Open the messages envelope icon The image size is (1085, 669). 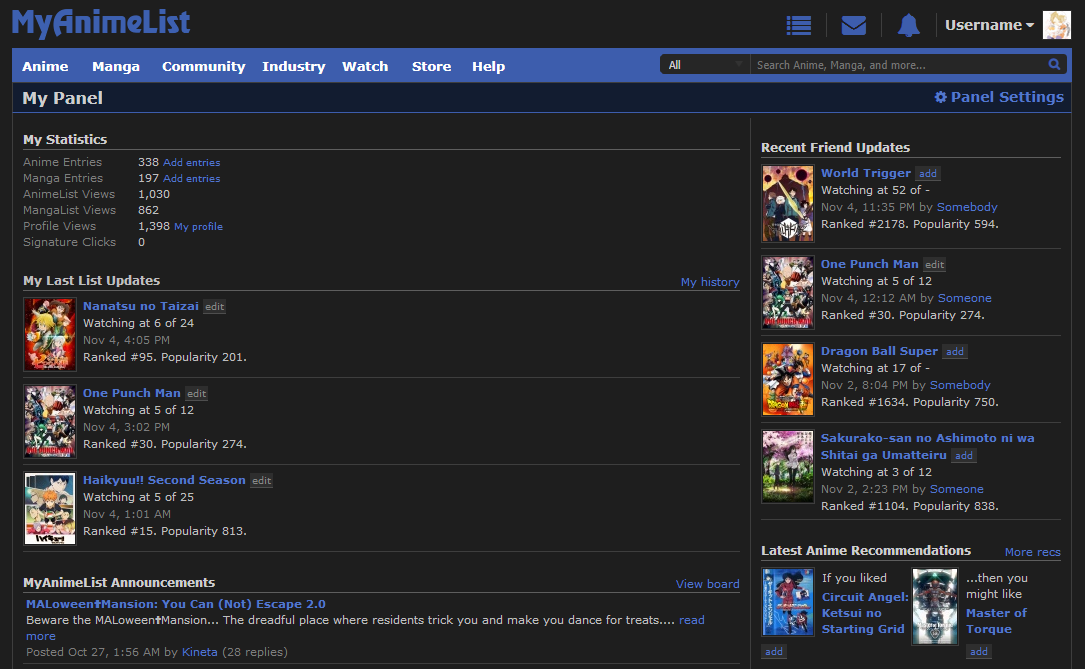coord(853,26)
